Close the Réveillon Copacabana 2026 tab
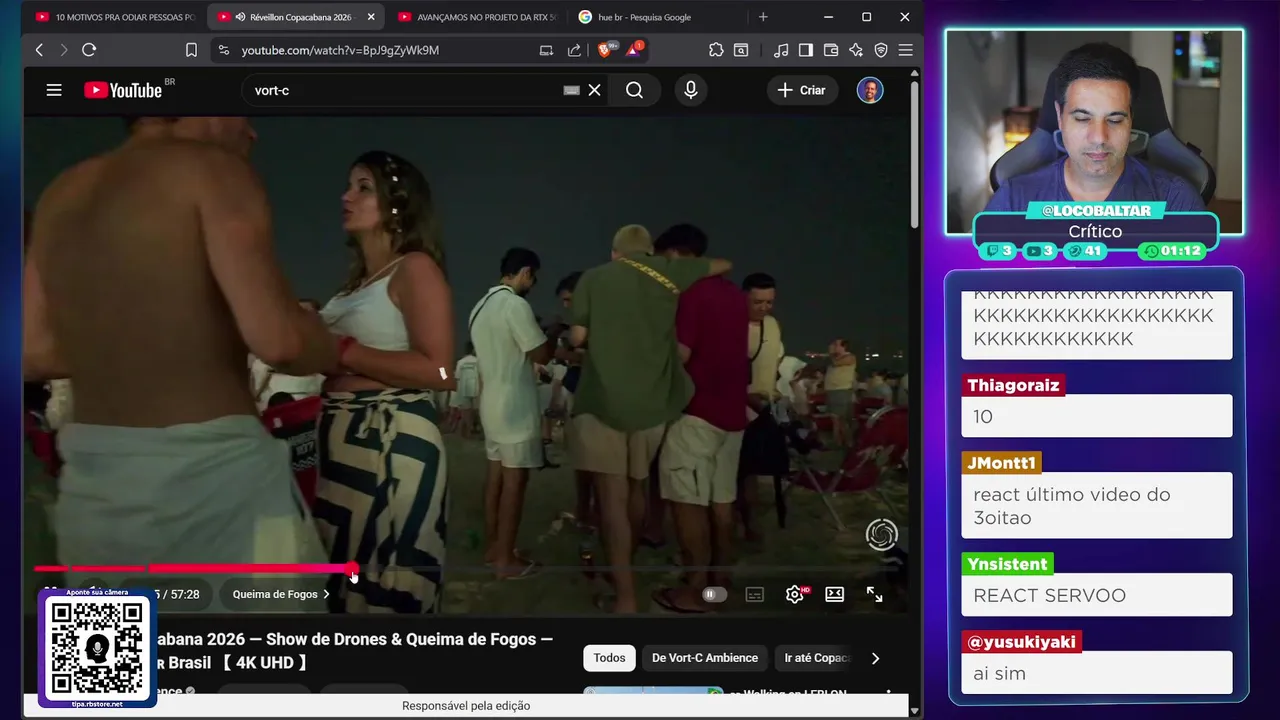This screenshot has width=1280, height=720. (x=371, y=17)
